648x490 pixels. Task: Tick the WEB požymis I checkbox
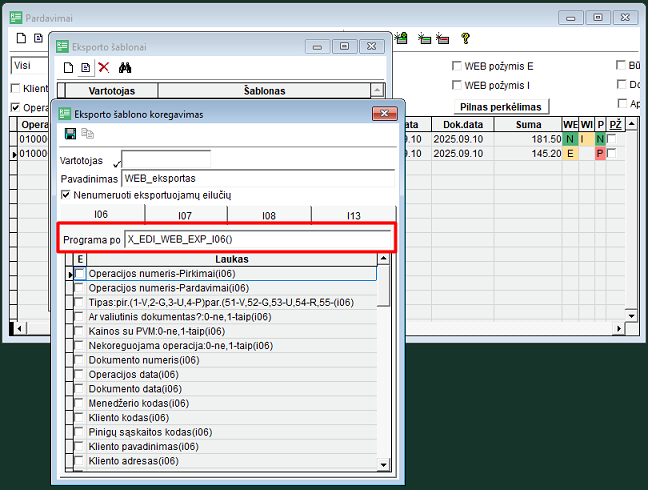pyautogui.click(x=457, y=85)
